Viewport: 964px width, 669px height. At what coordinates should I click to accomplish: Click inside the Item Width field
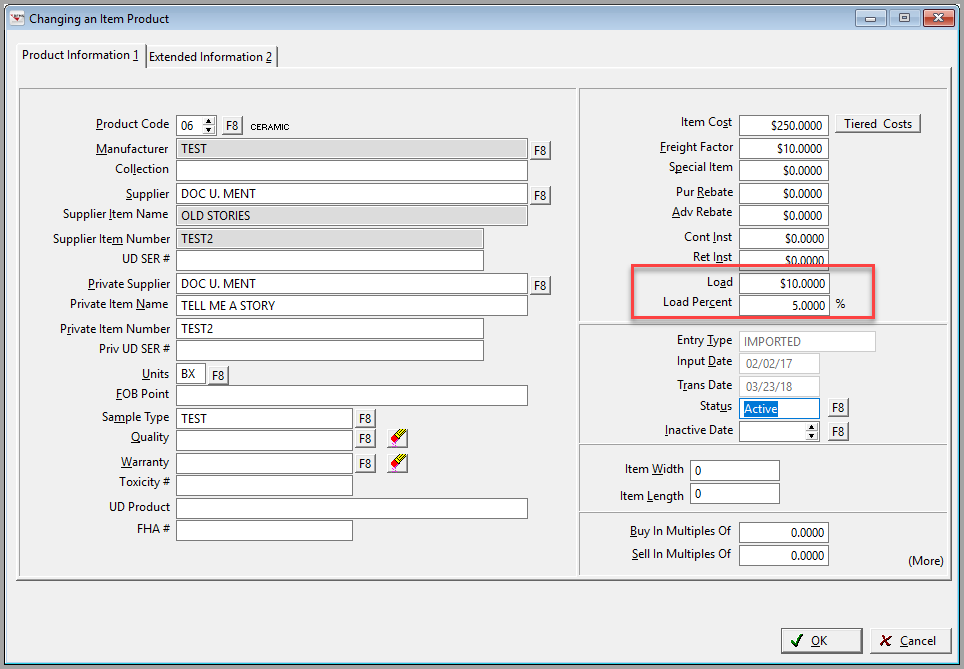tap(735, 469)
